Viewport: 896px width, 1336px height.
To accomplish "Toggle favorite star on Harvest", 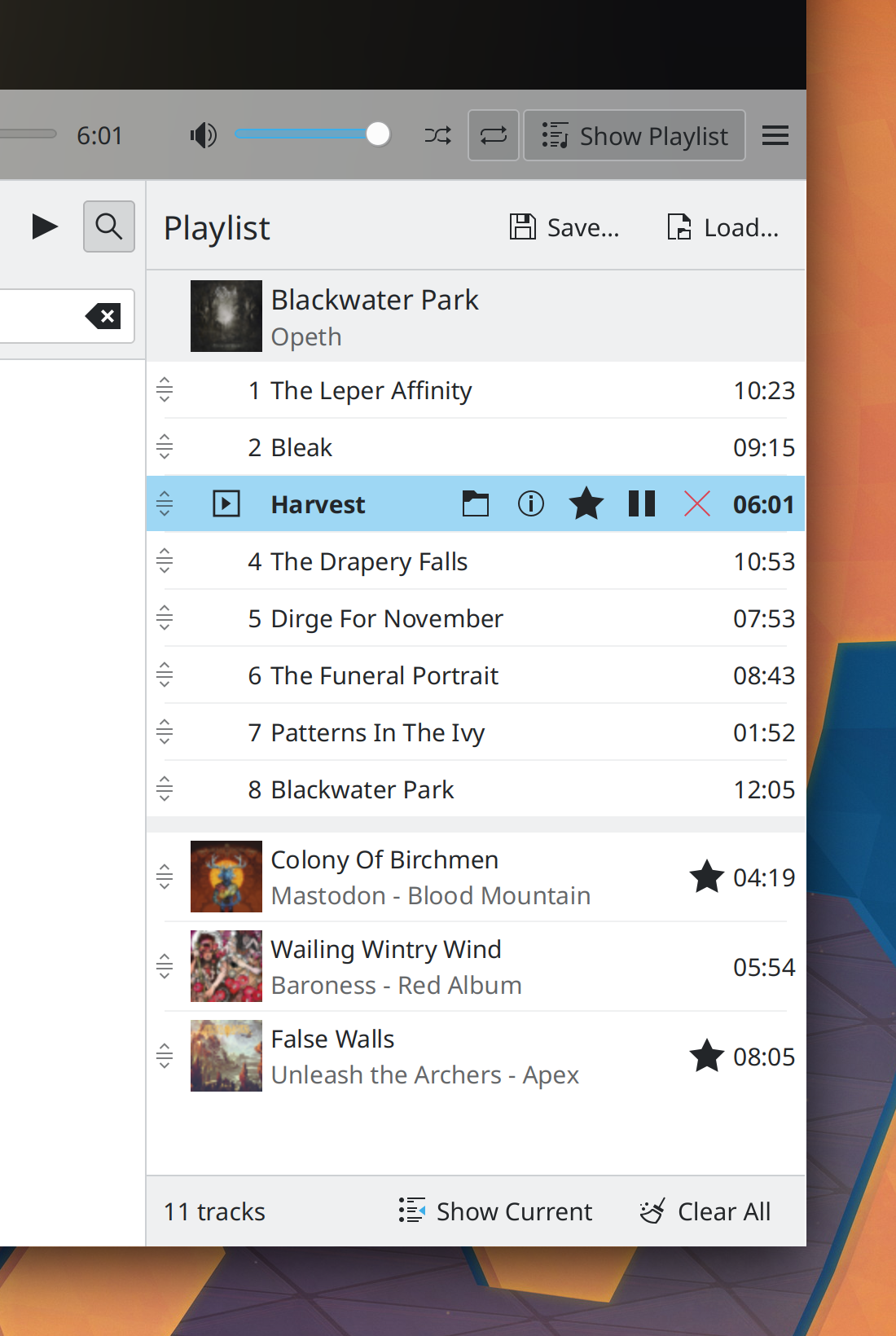I will [586, 504].
